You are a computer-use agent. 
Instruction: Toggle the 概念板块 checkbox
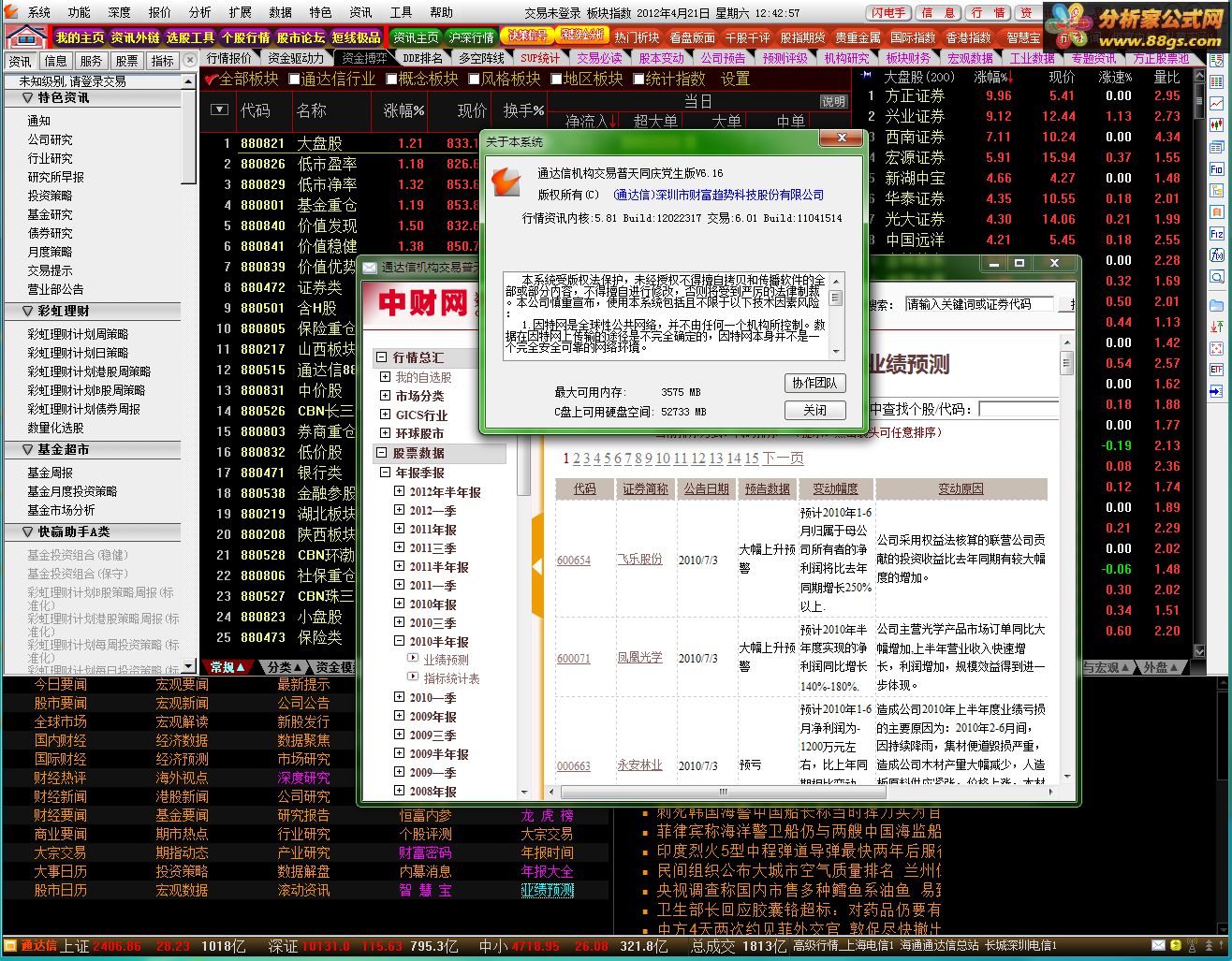pyautogui.click(x=391, y=80)
